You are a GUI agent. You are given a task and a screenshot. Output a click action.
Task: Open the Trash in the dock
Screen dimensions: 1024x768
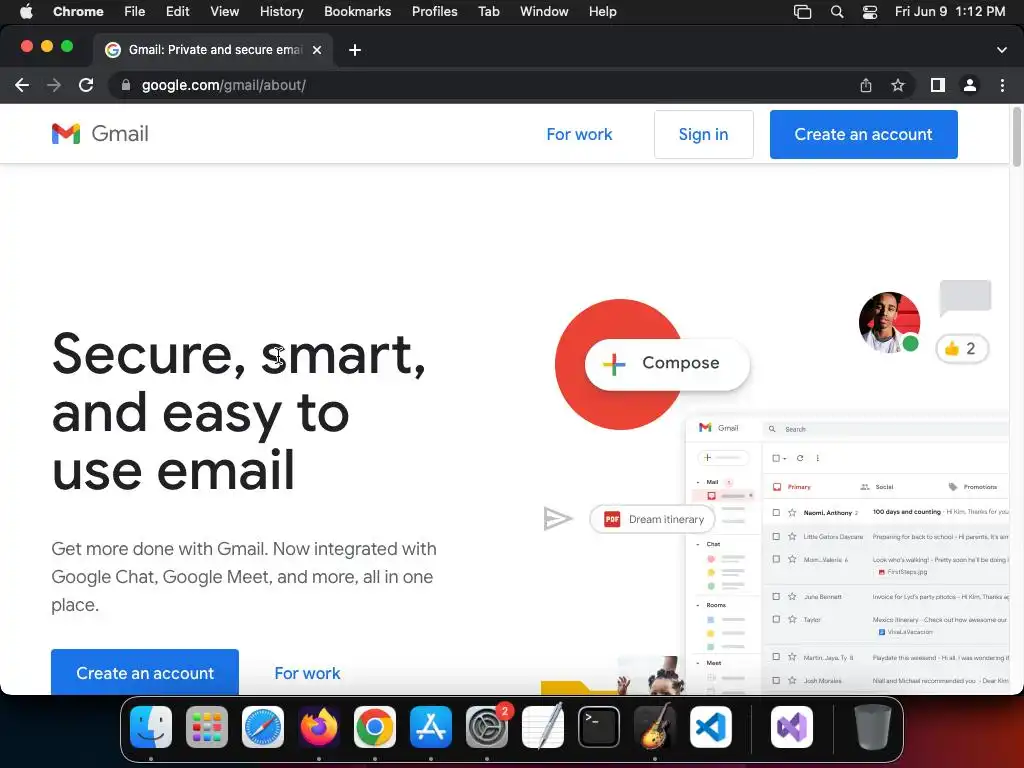coord(872,727)
